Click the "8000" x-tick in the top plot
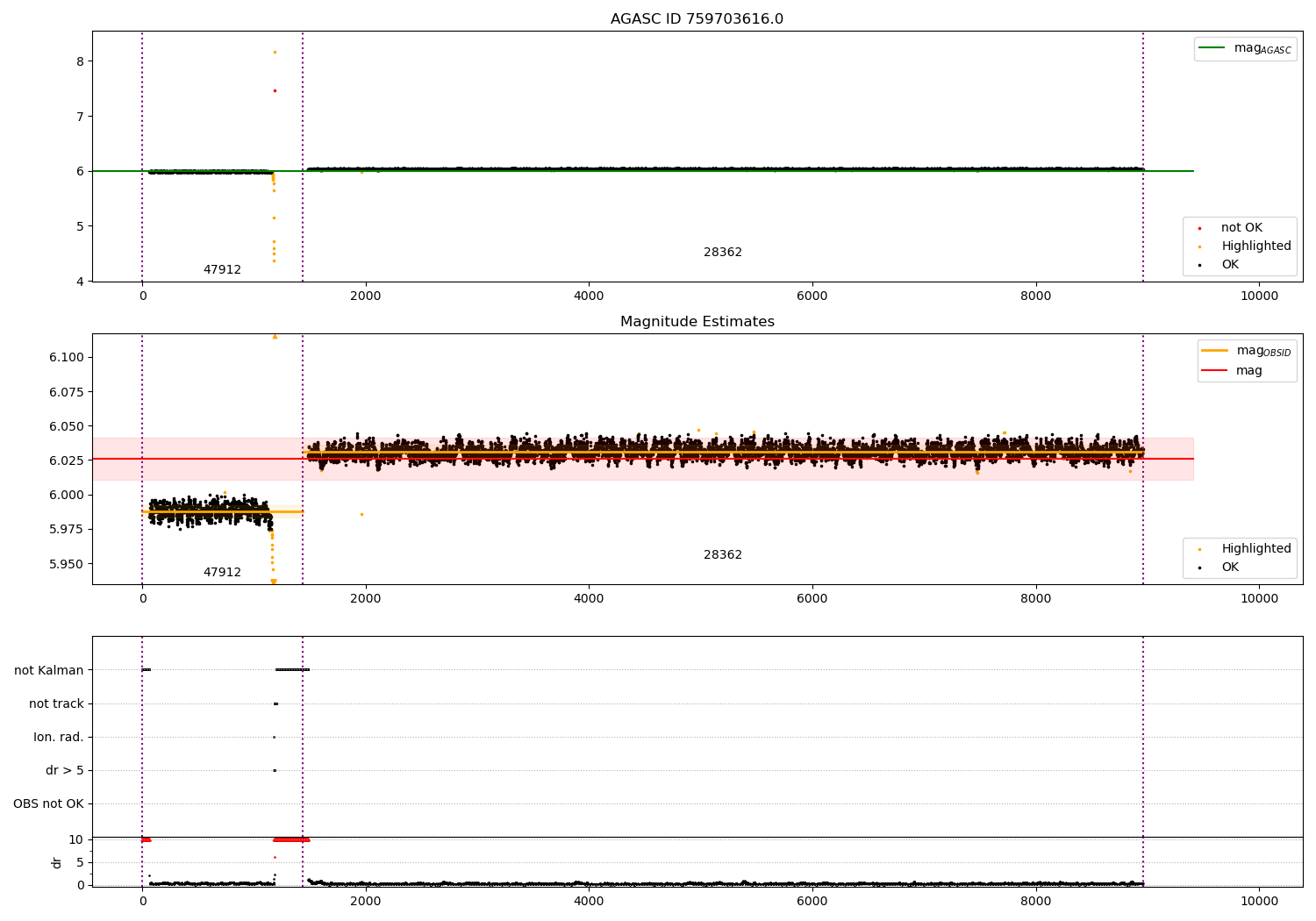 coord(1036,296)
